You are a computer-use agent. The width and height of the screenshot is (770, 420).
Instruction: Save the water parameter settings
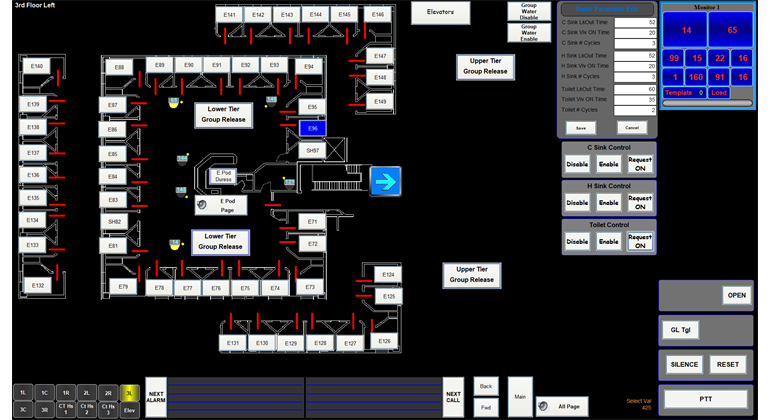click(x=579, y=128)
